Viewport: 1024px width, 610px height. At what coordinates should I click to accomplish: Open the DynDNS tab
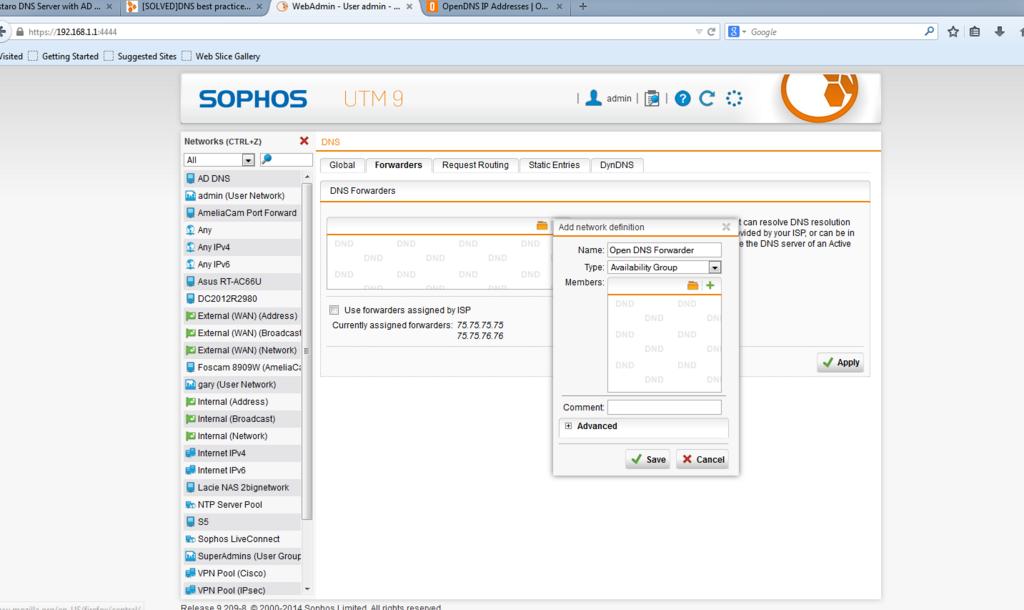pos(616,165)
